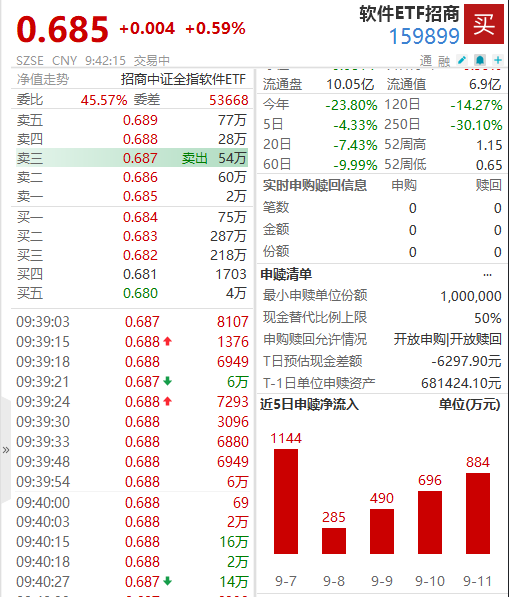Toggle the bell price alert icon
Viewport: 509px width, 597px height.
tap(480, 60)
